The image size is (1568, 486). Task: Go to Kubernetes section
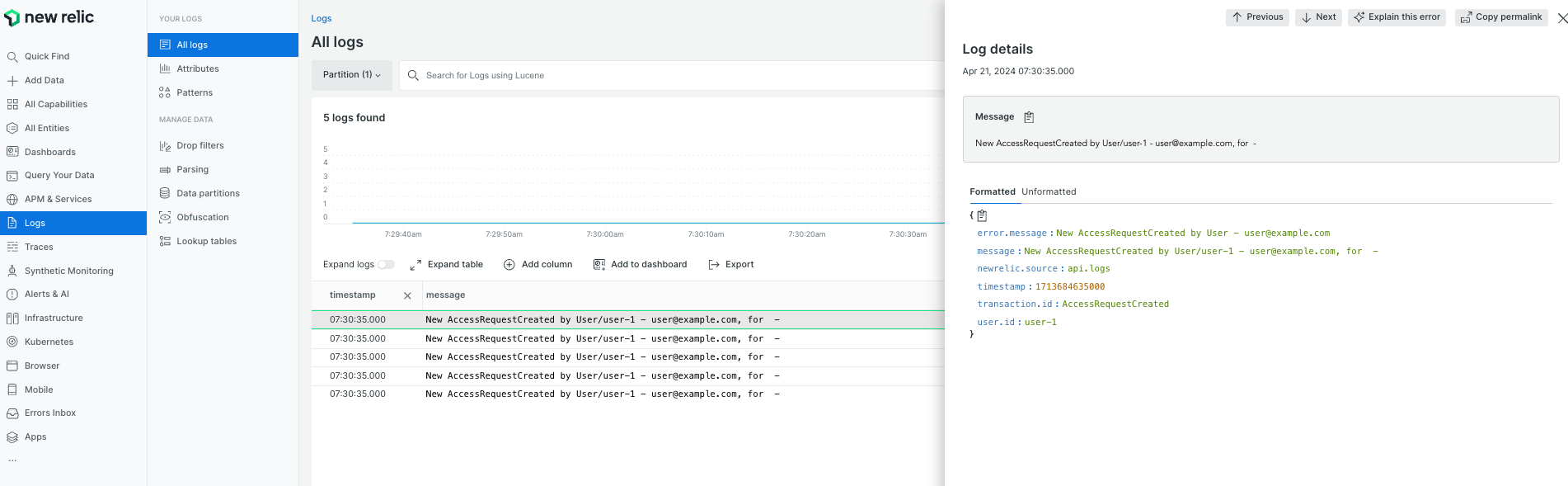49,342
